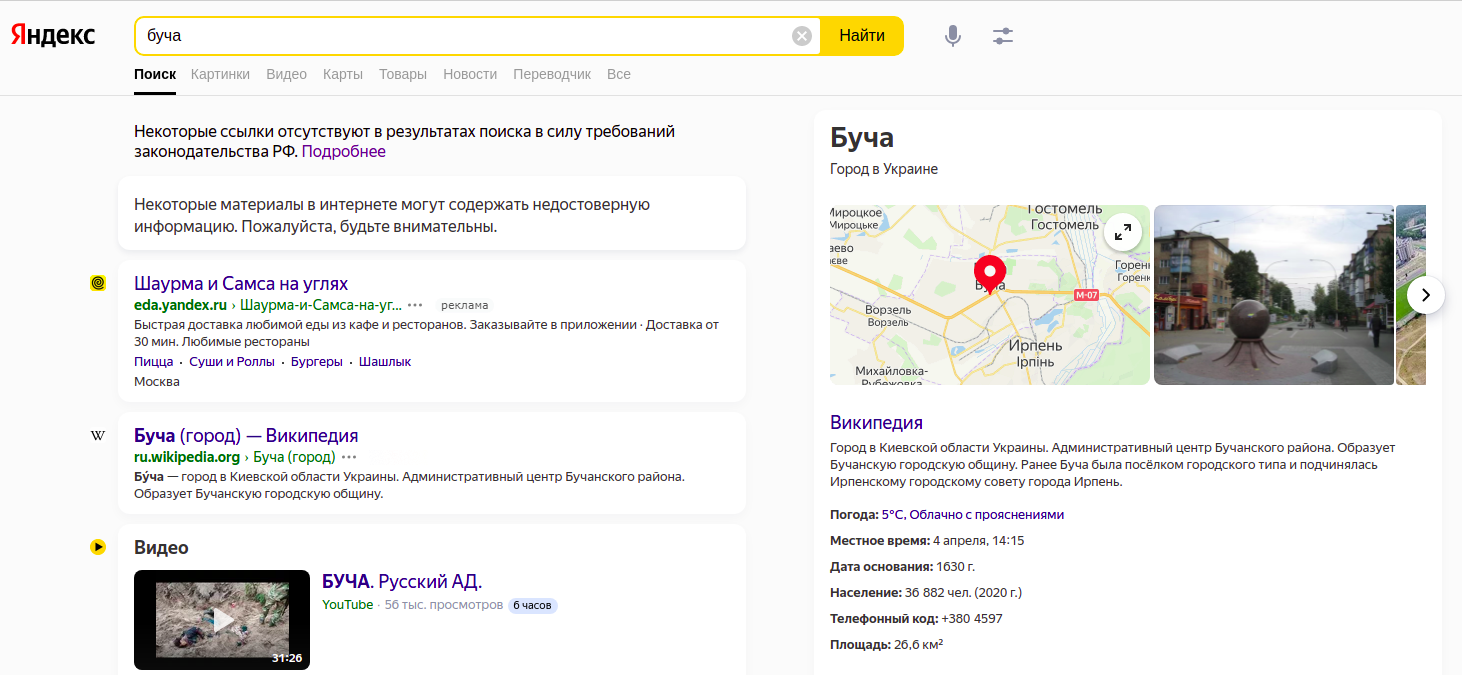Click the search input field containing буча
Image resolution: width=1462 pixels, height=675 pixels.
460,36
